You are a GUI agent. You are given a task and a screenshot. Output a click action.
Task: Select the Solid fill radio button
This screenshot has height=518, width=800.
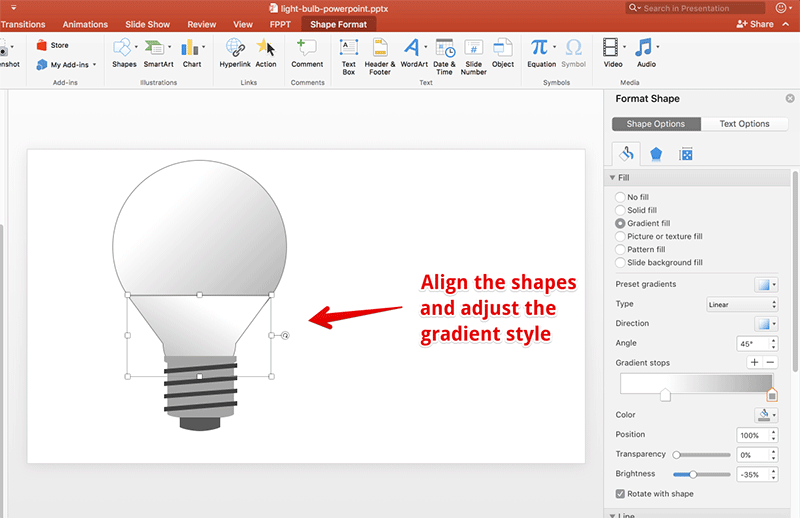coord(621,211)
